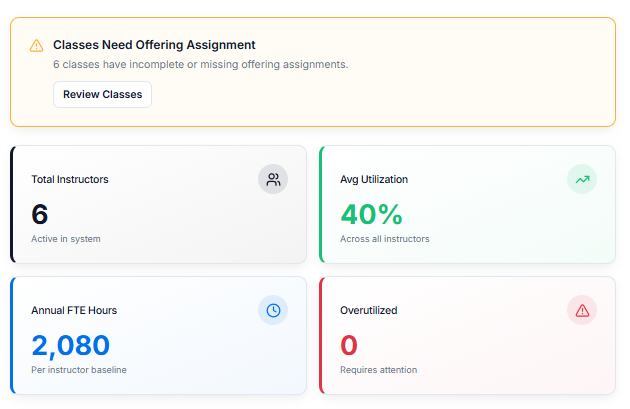Open the 'Avg Utilization' card title
Image resolution: width=630 pixels, height=409 pixels.
pos(374,179)
